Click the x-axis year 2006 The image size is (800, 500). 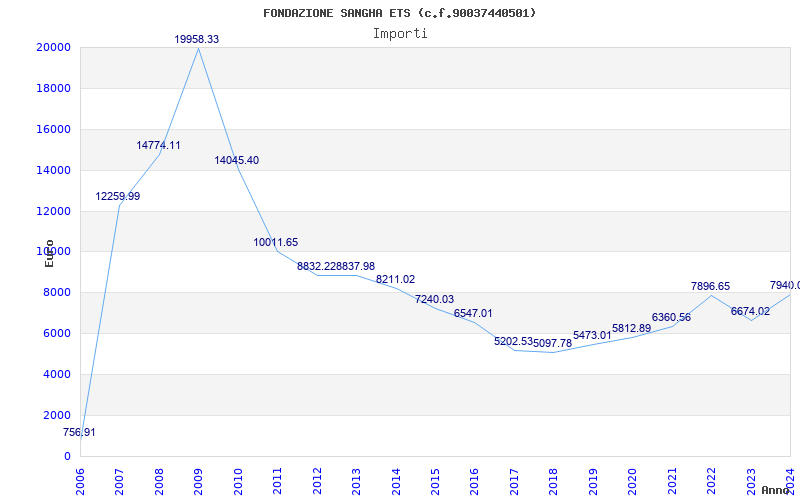click(x=80, y=482)
